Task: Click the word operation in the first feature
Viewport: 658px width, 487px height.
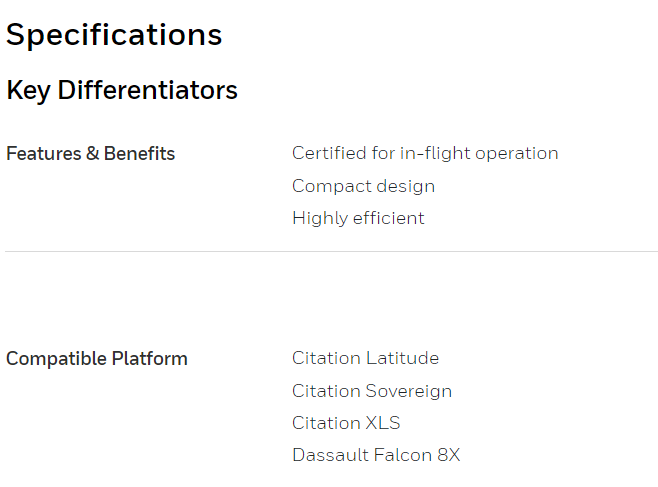Action: click(x=517, y=154)
